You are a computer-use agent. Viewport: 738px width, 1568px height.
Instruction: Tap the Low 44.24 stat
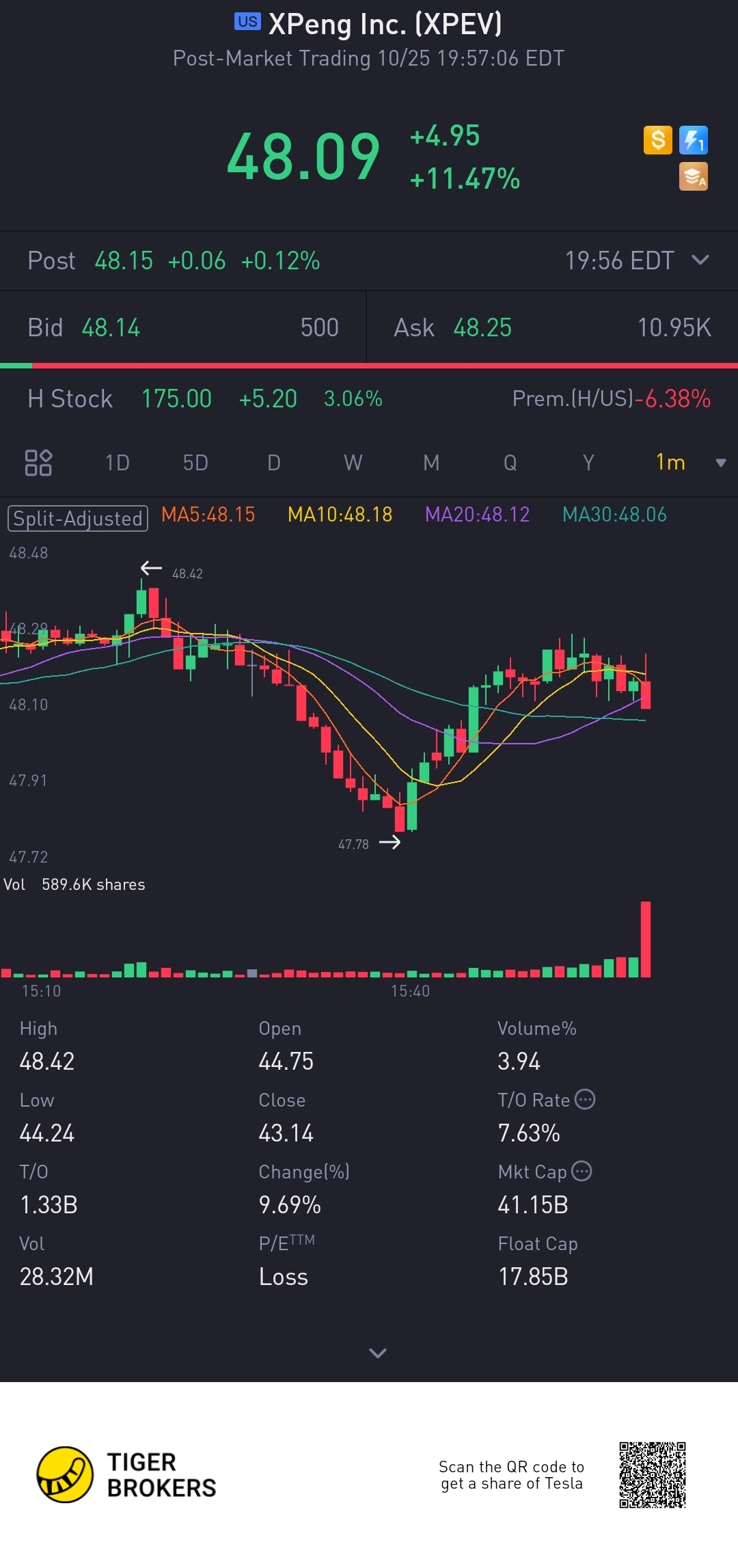(47, 1118)
